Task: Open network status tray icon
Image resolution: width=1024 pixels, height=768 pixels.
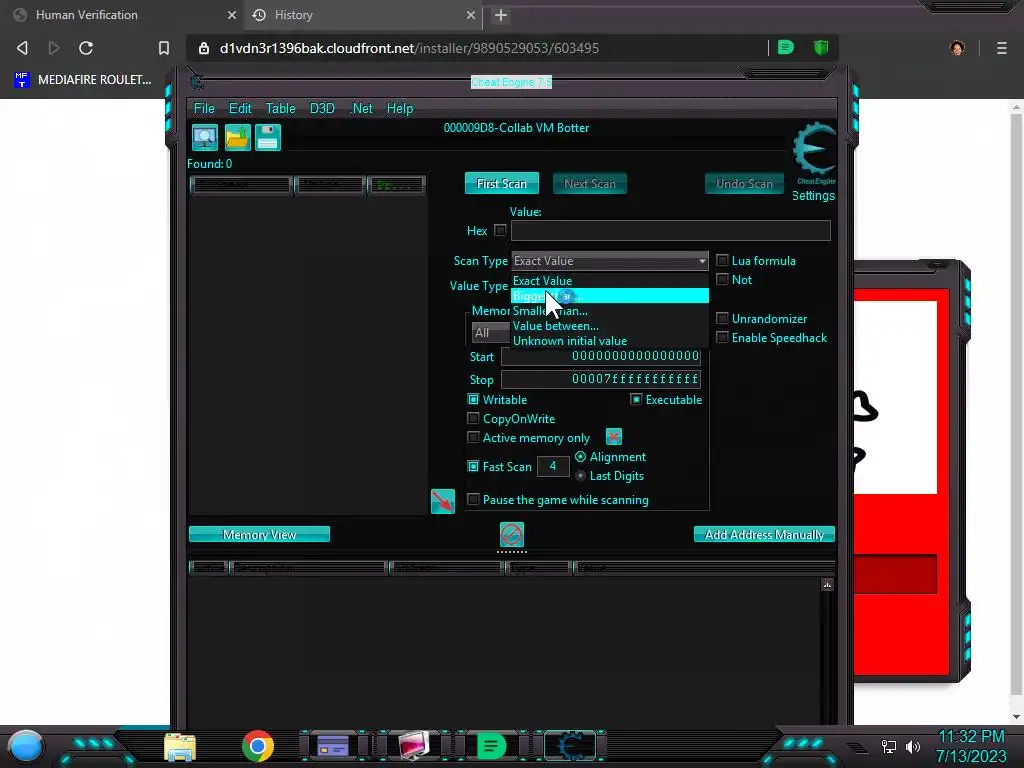Action: [889, 746]
